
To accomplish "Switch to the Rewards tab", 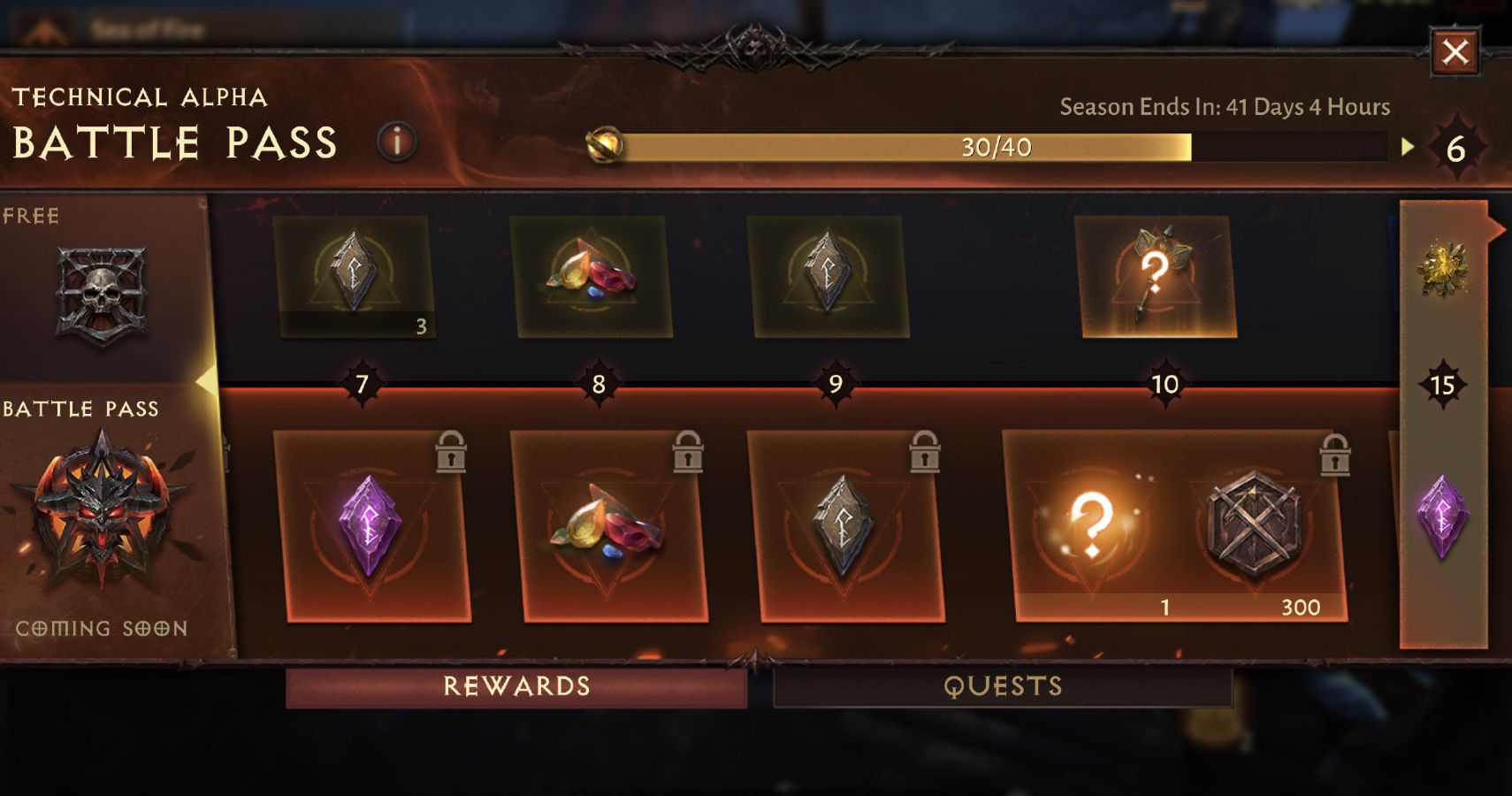I will [516, 687].
